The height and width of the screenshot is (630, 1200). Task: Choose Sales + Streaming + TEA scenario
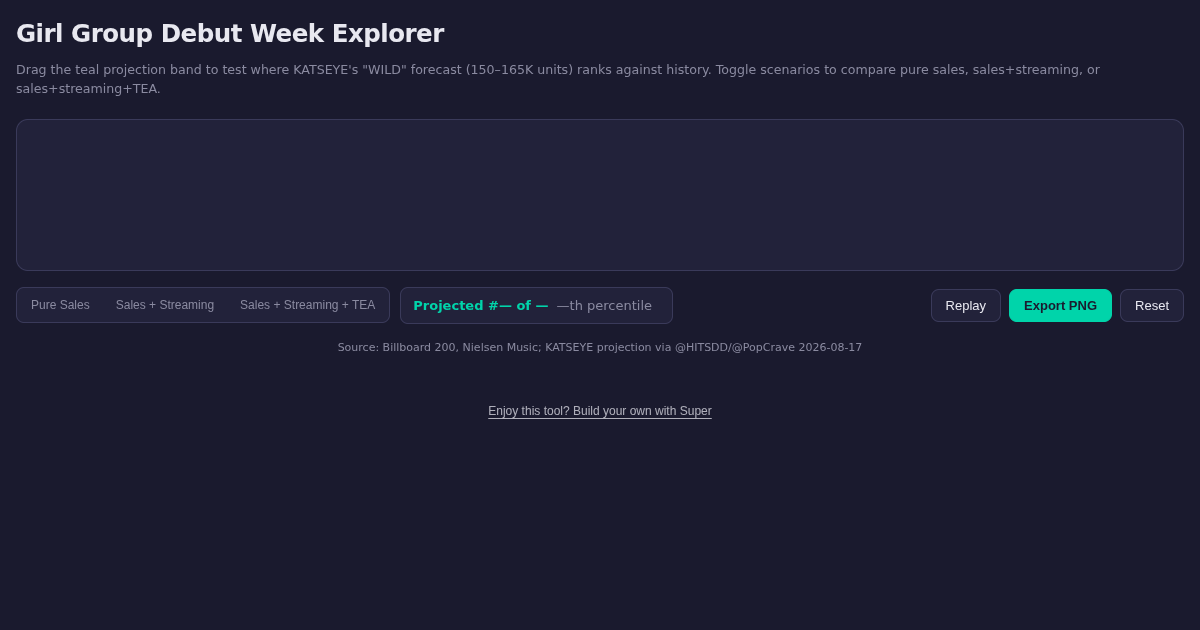pyautogui.click(x=308, y=305)
